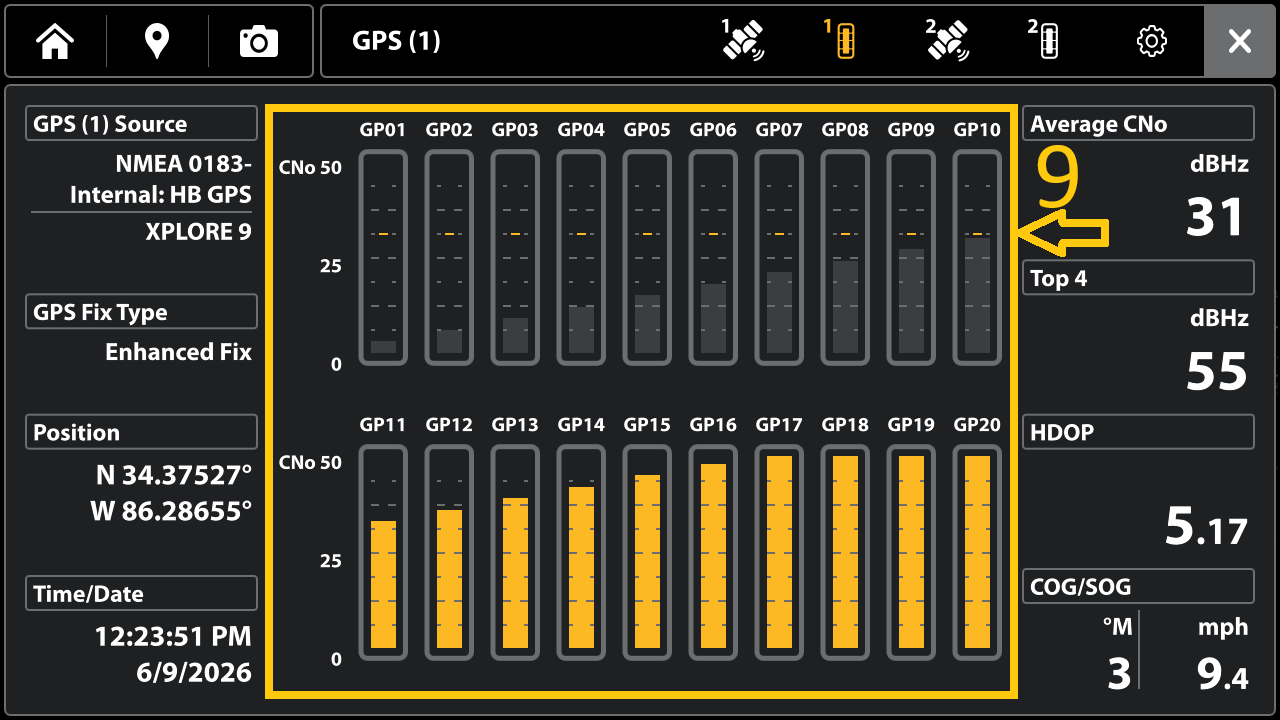Select the GP03 signal bar
1280x720 pixels.
[x=515, y=257]
